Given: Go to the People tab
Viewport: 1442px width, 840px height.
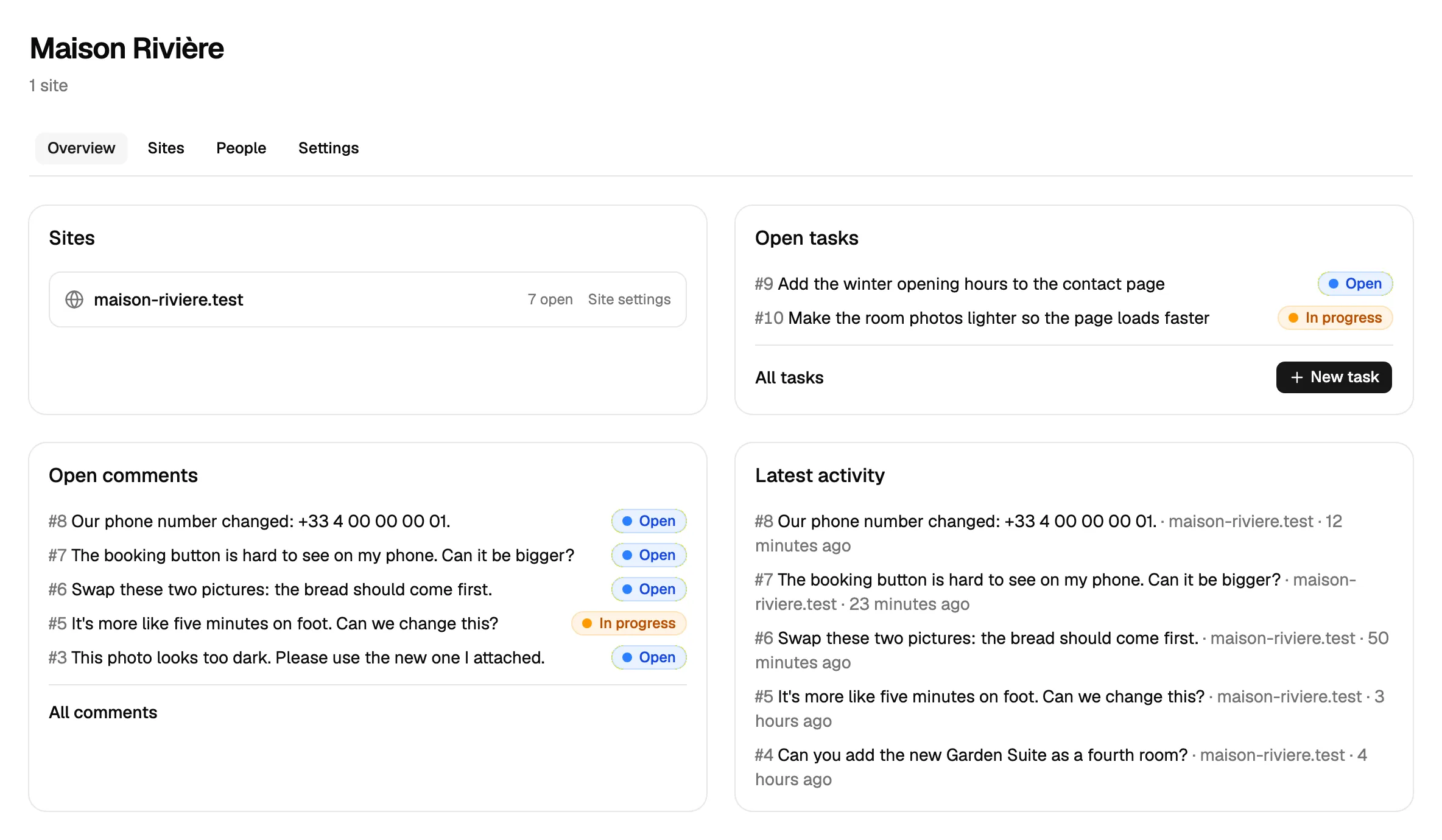Looking at the screenshot, I should click(241, 148).
